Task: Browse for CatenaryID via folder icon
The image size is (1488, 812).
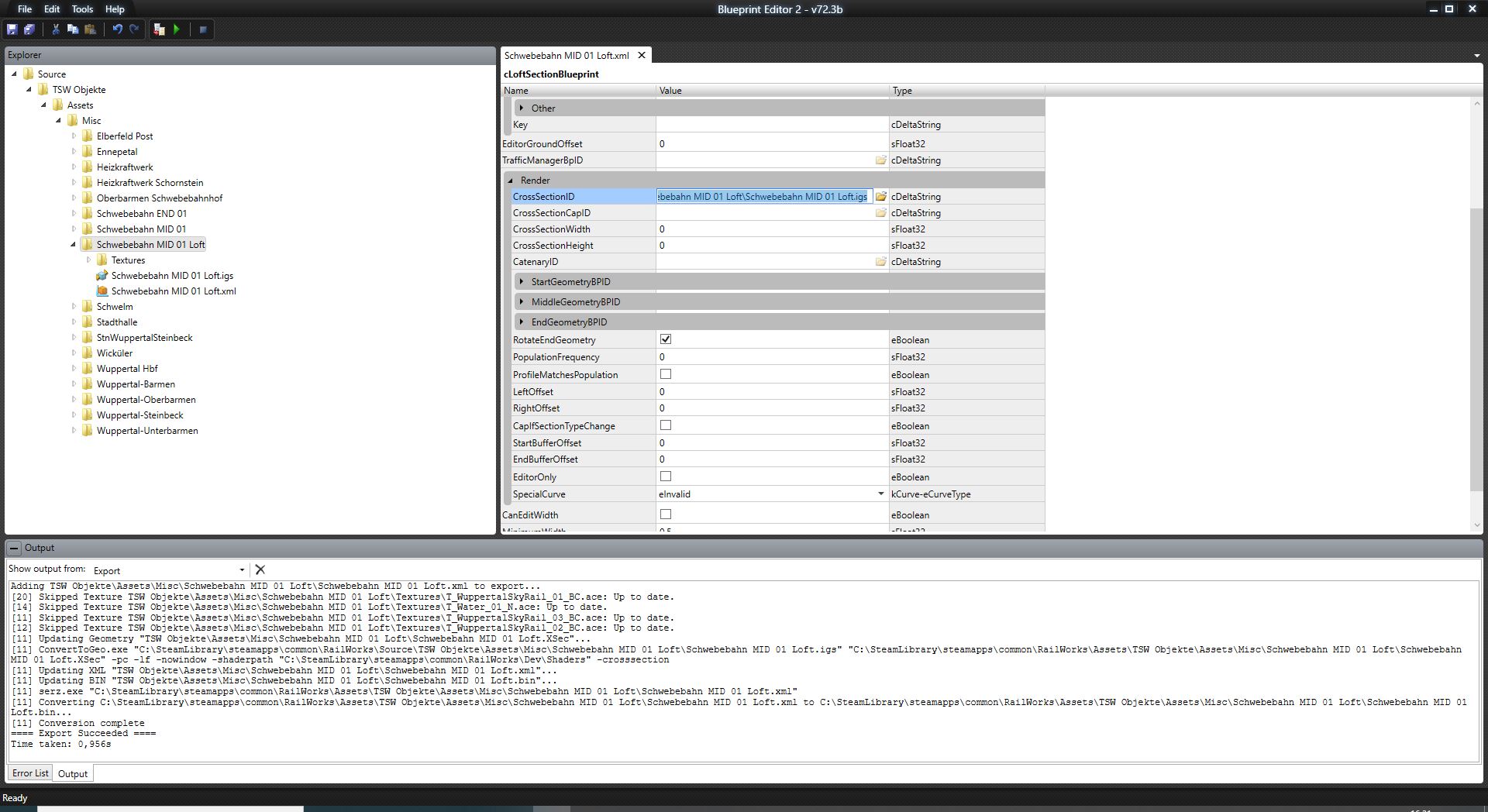Action: [880, 262]
